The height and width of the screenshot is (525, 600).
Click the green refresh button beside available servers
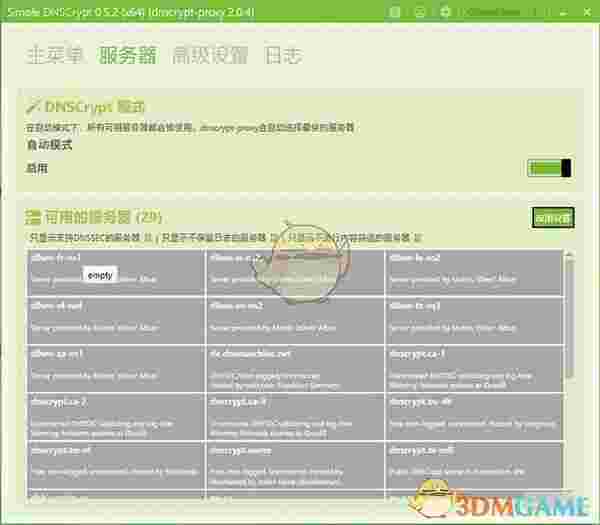click(x=553, y=218)
